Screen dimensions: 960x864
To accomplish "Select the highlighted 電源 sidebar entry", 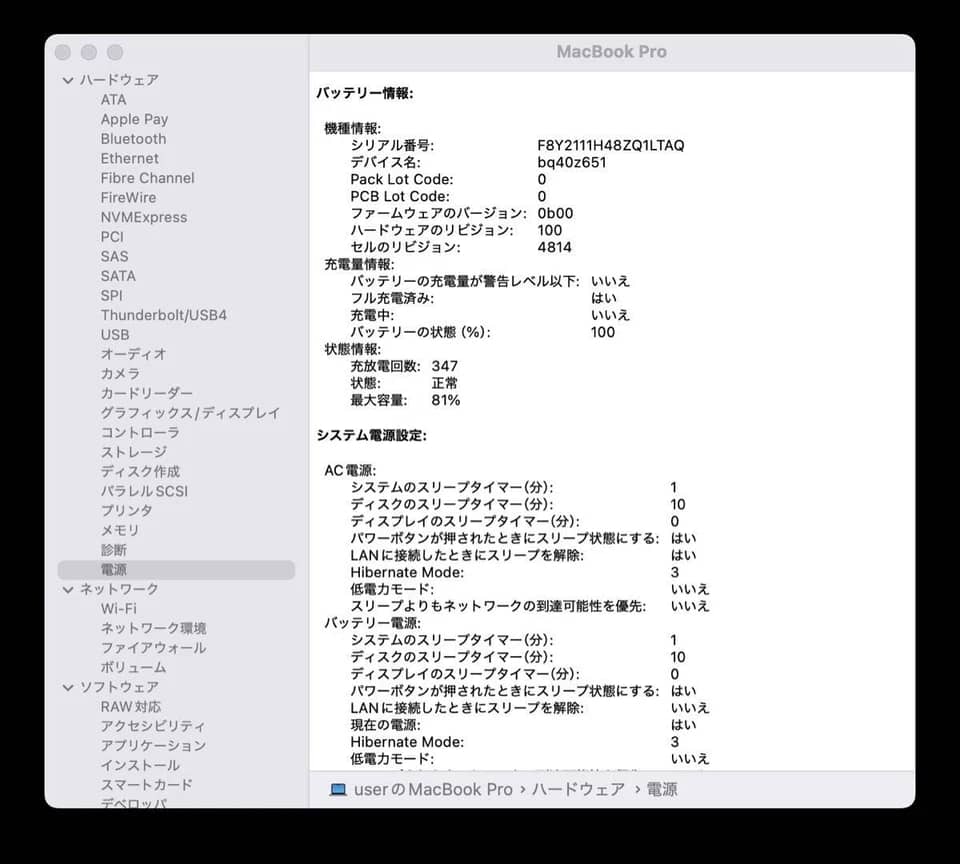I will [x=176, y=569].
